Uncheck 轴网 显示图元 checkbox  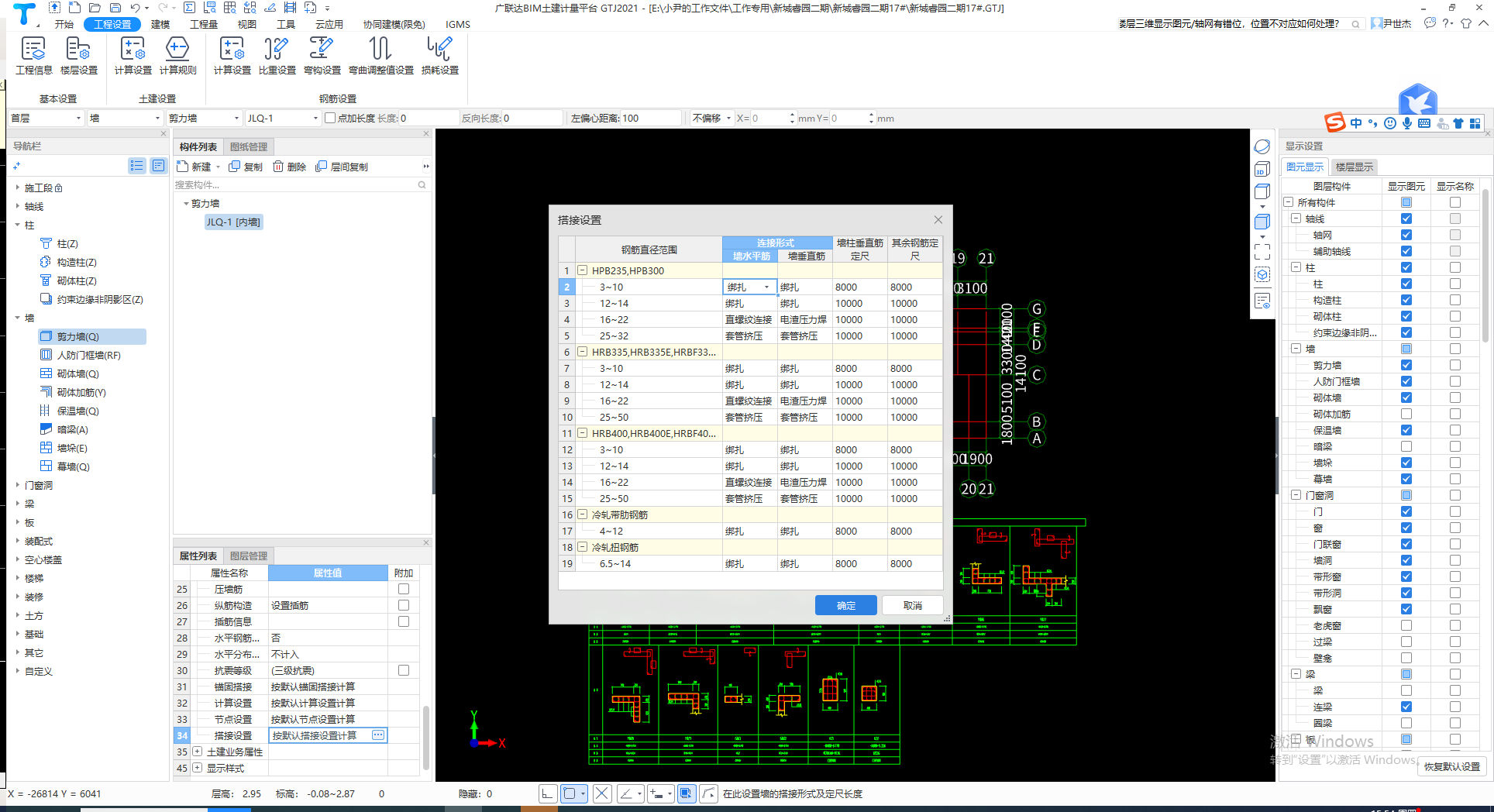click(1406, 235)
